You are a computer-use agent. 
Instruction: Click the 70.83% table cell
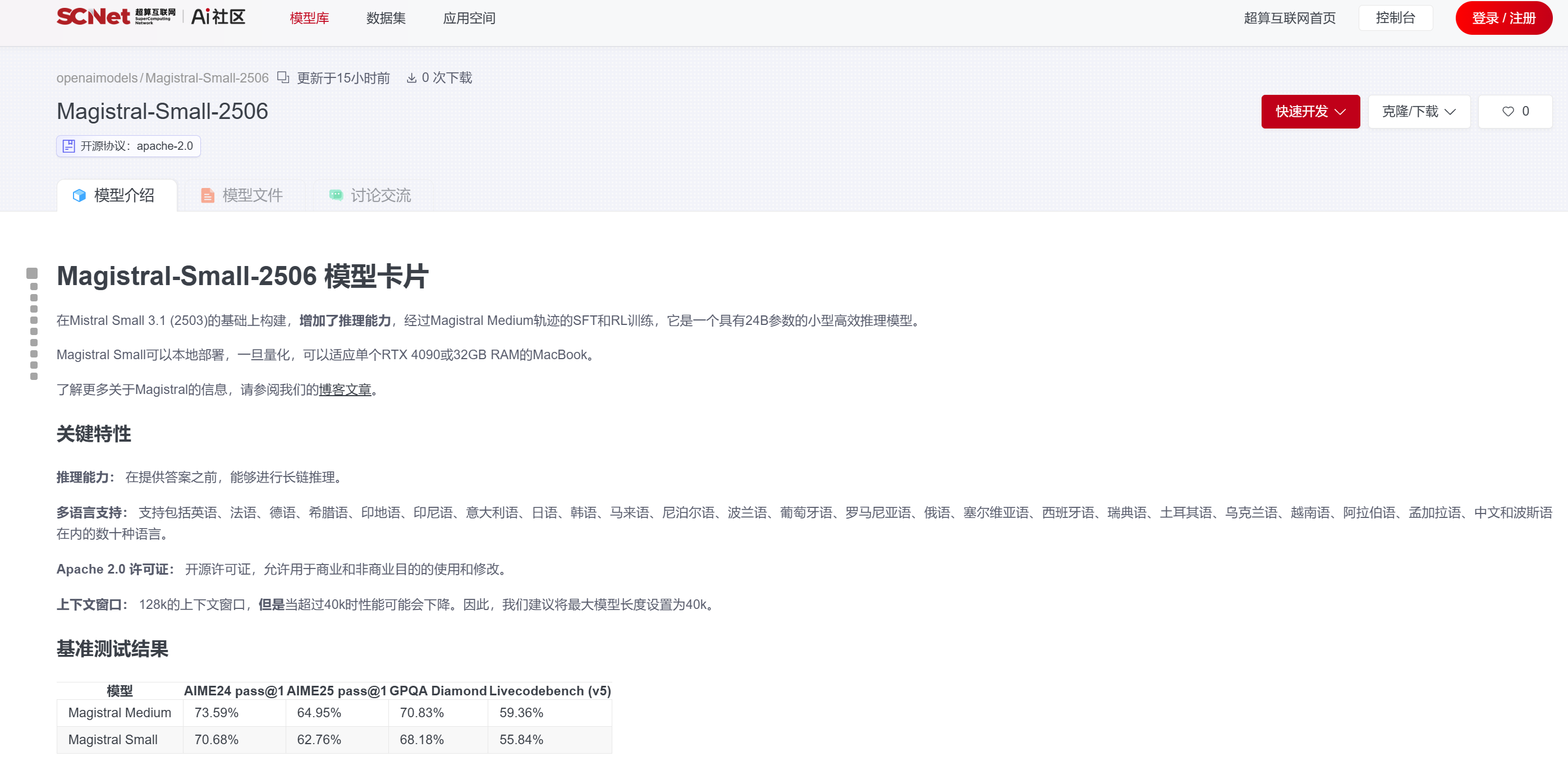point(438,713)
